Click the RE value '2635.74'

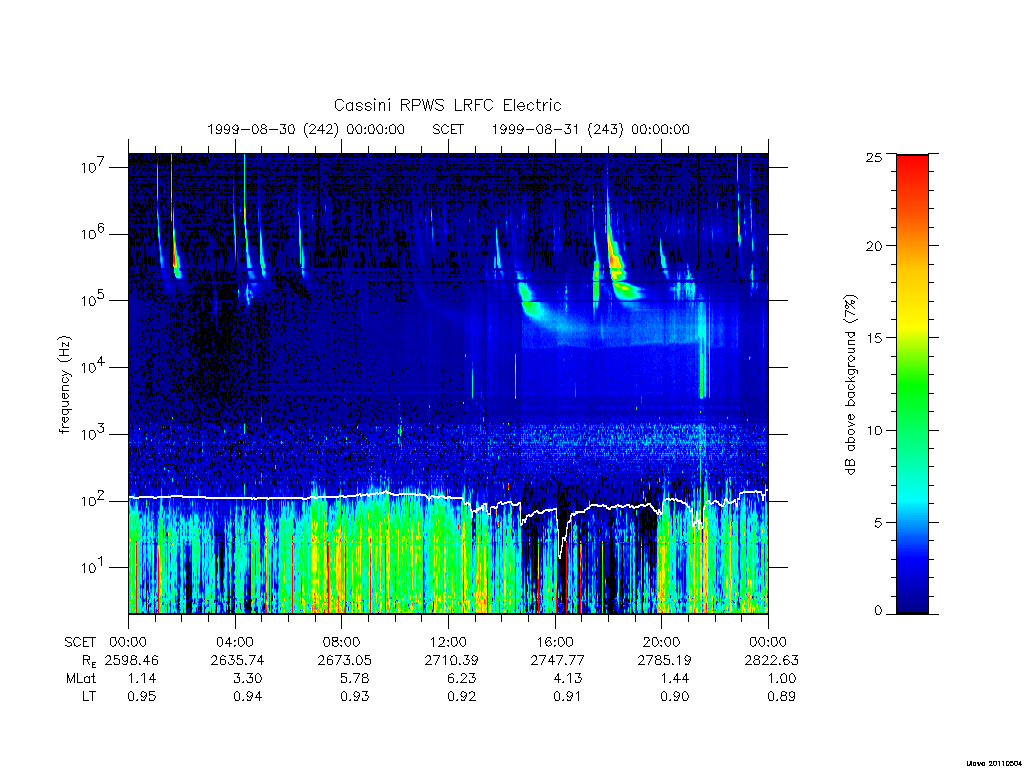click(x=237, y=660)
